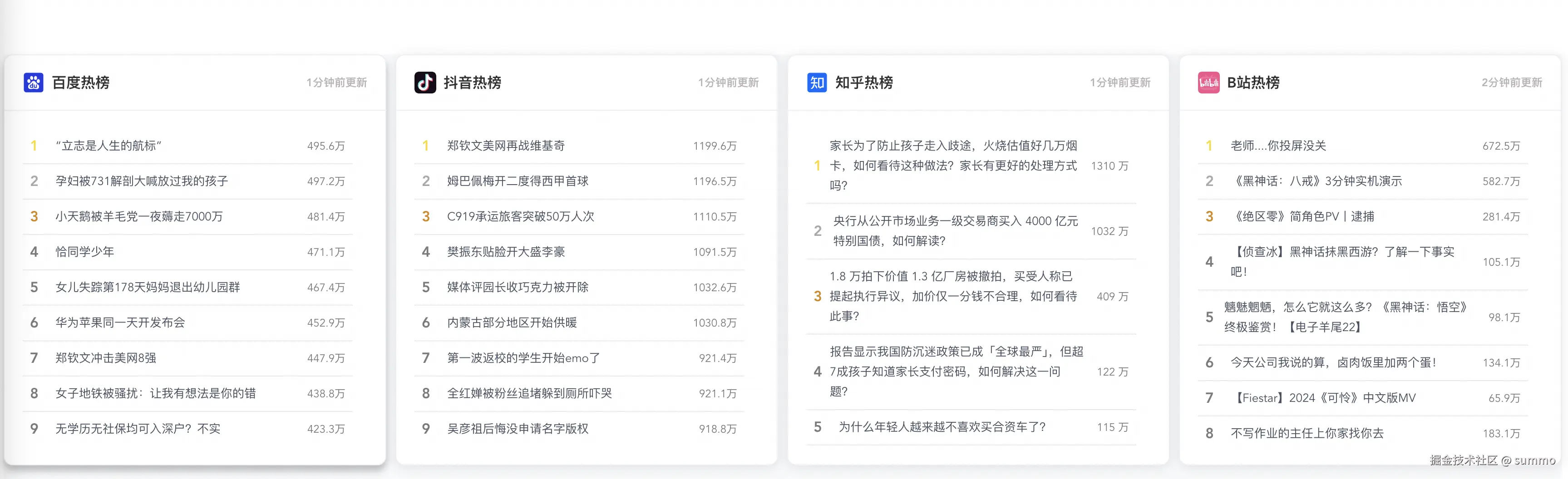Click heat value 1032.6万 in Douyin list
Screen dimensions: 1568x479
tap(715, 287)
